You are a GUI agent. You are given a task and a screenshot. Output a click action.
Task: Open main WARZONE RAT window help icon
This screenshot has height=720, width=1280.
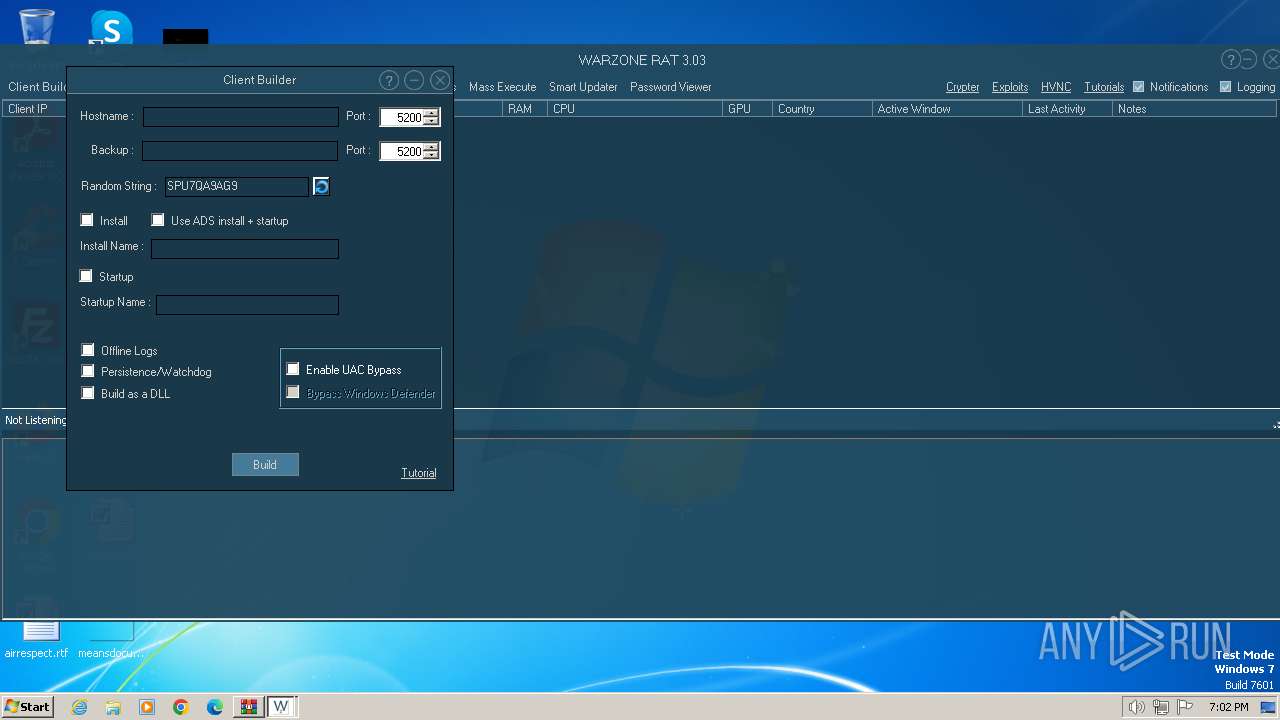1231,60
